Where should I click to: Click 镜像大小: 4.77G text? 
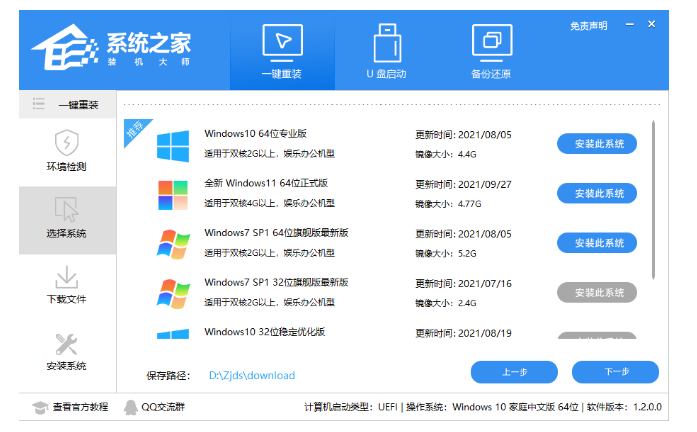tap(448, 204)
